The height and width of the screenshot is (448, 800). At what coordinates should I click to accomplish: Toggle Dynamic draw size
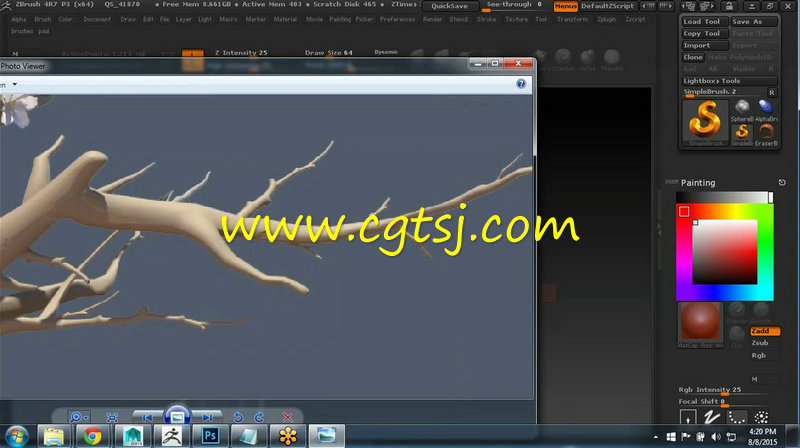point(386,52)
